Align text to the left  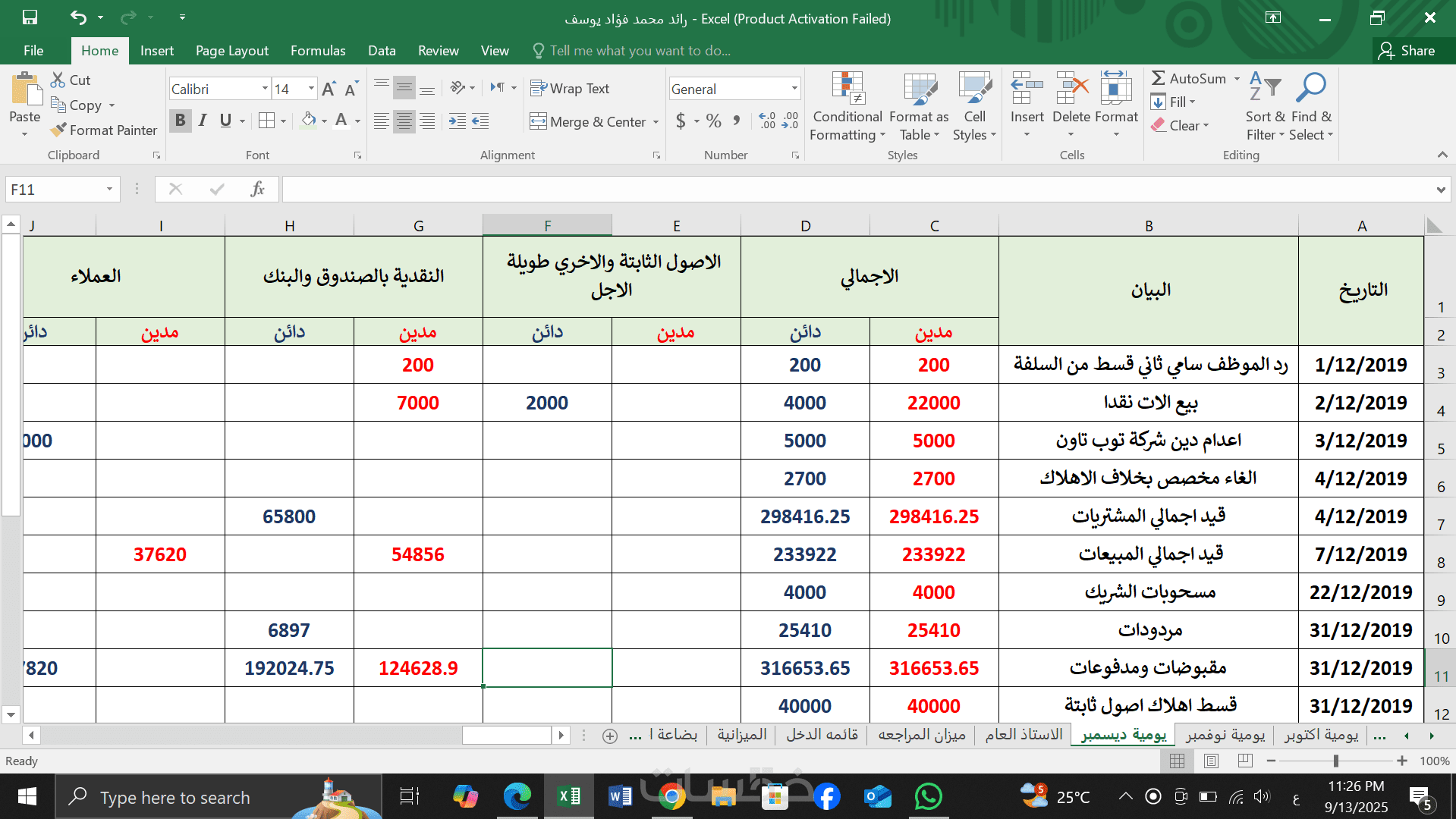[382, 121]
